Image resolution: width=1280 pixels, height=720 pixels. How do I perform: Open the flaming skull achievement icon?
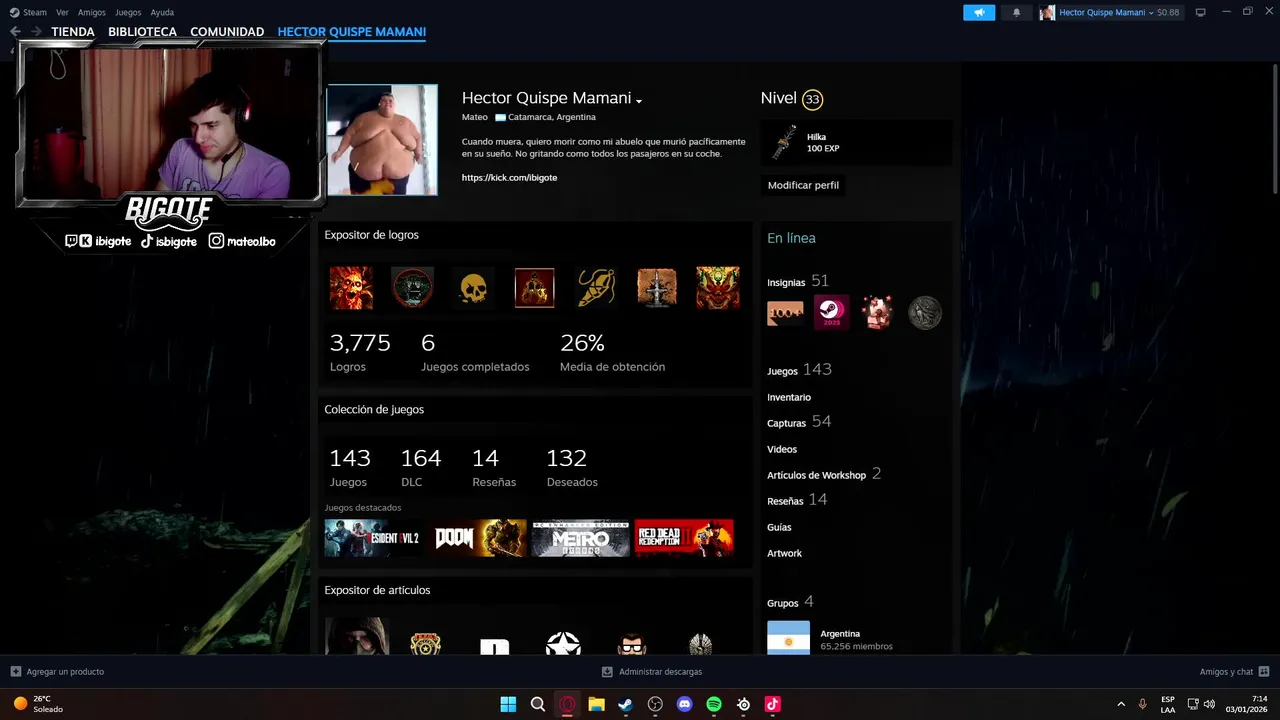coord(351,288)
